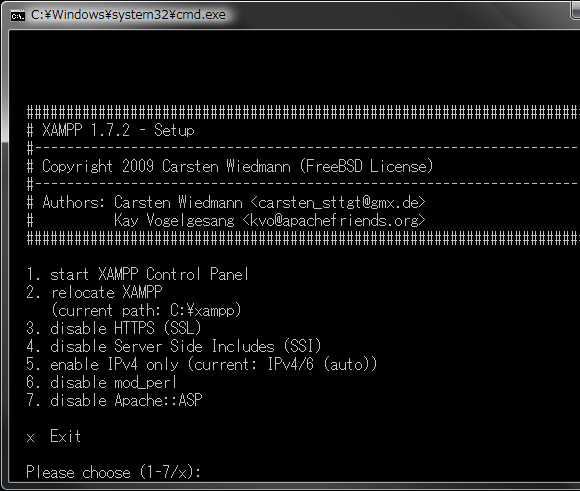The height and width of the screenshot is (491, 580).
Task: Click the 'x Exit' option line
Action: [54, 437]
